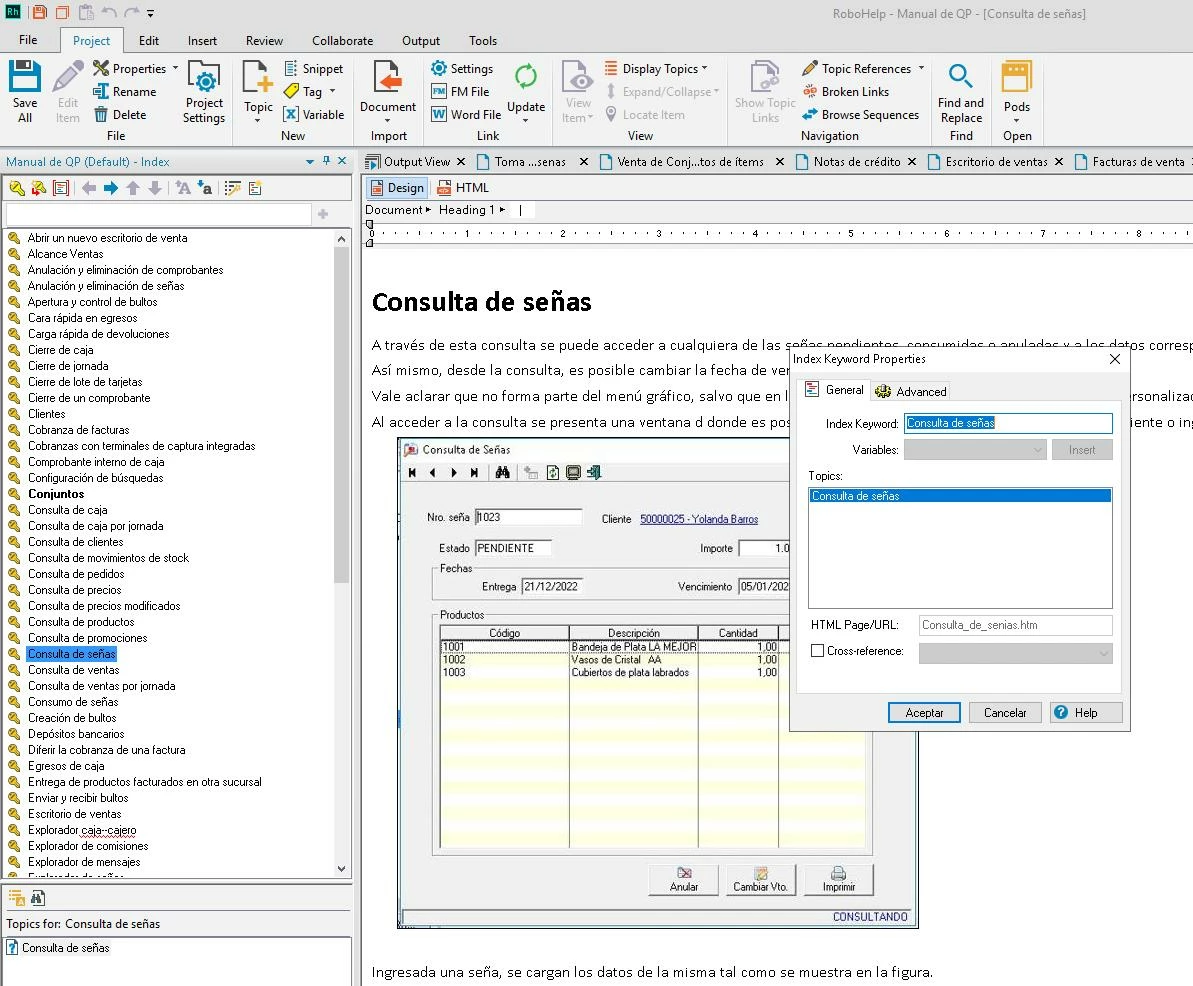Create a new Variable
The image size is (1193, 986).
pos(313,114)
